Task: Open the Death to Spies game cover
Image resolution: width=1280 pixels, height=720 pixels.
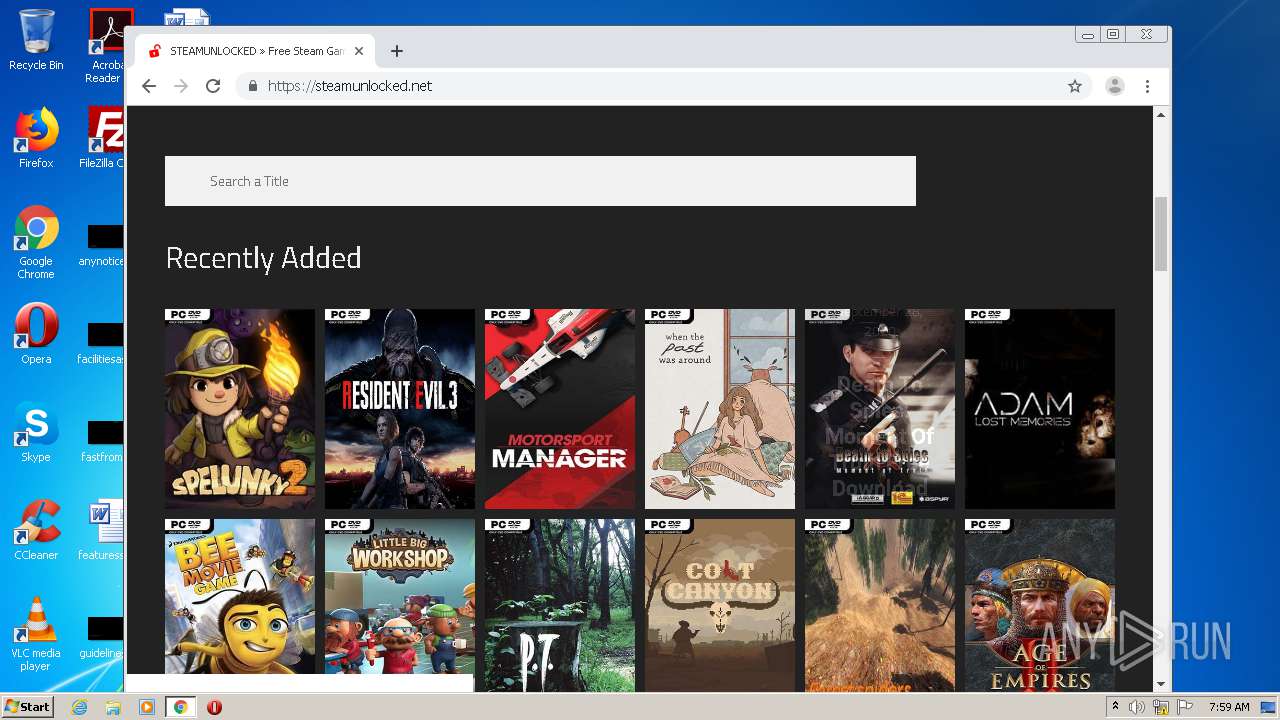Action: click(880, 409)
